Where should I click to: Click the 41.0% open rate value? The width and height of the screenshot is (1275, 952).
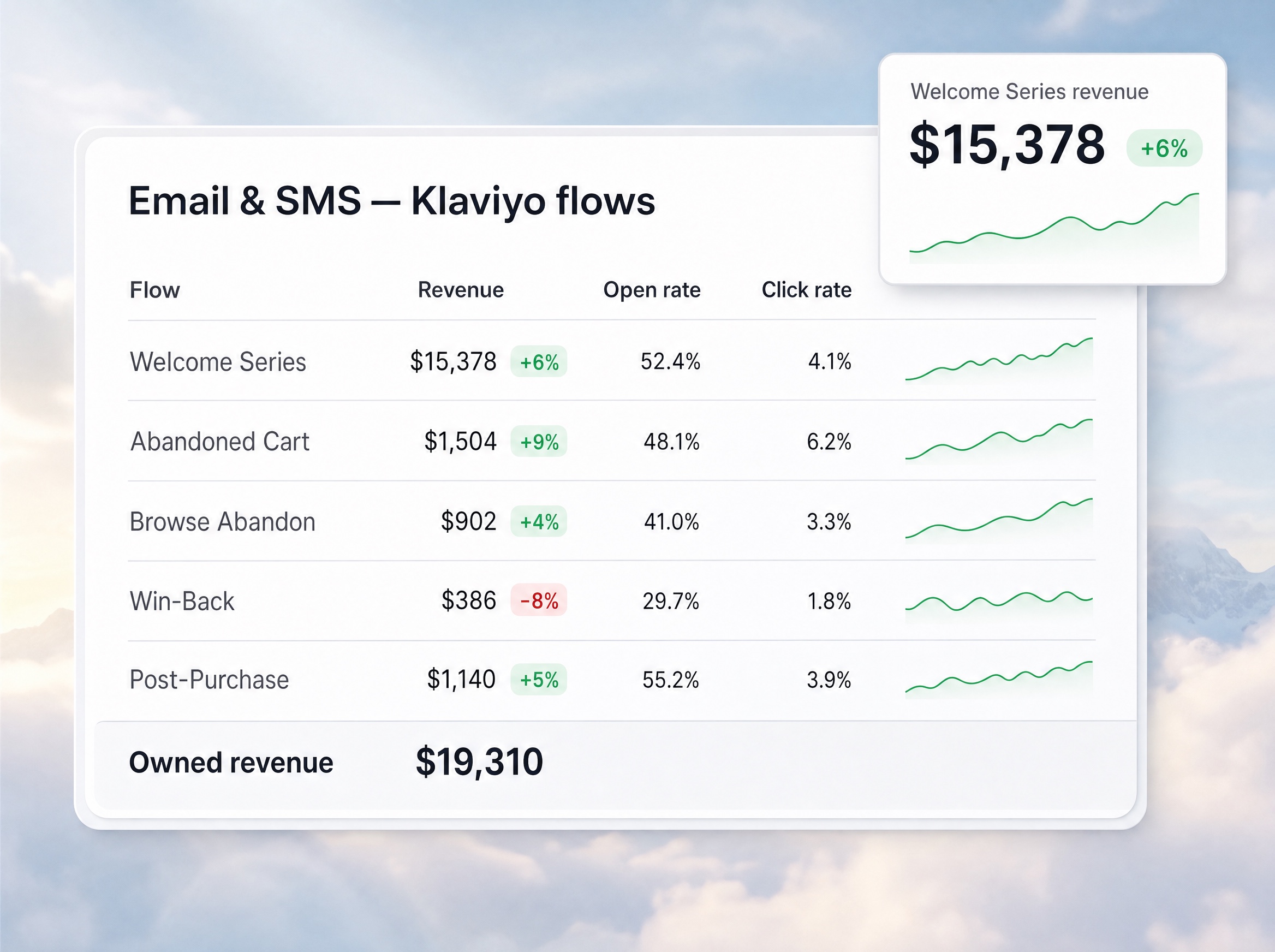[x=671, y=521]
